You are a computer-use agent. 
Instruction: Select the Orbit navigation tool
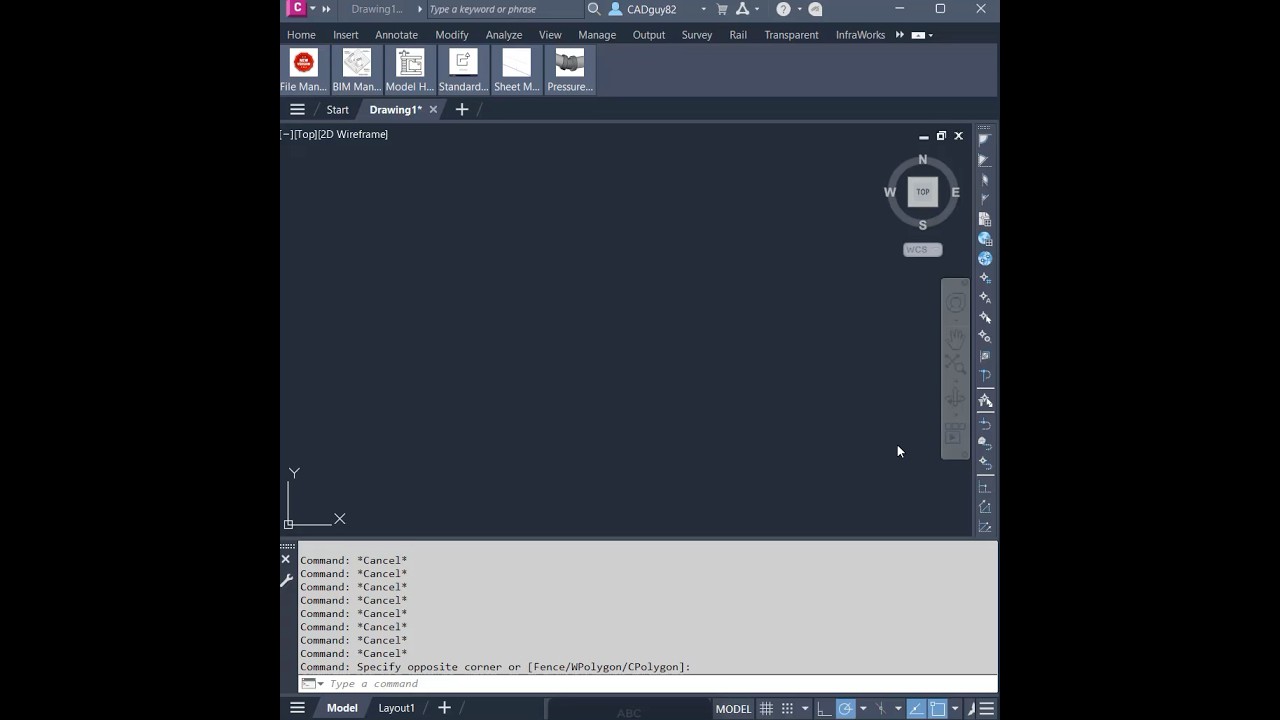956,398
